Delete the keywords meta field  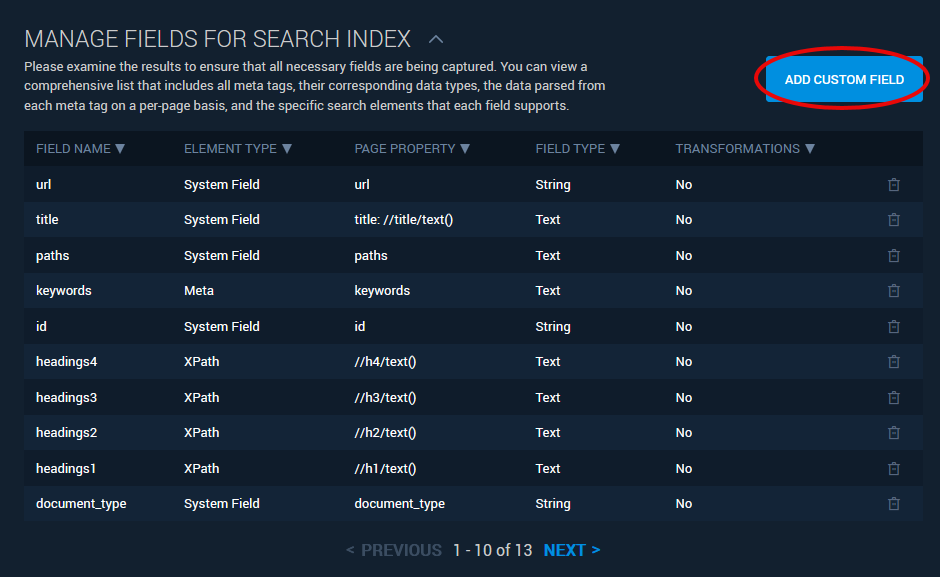point(893,291)
